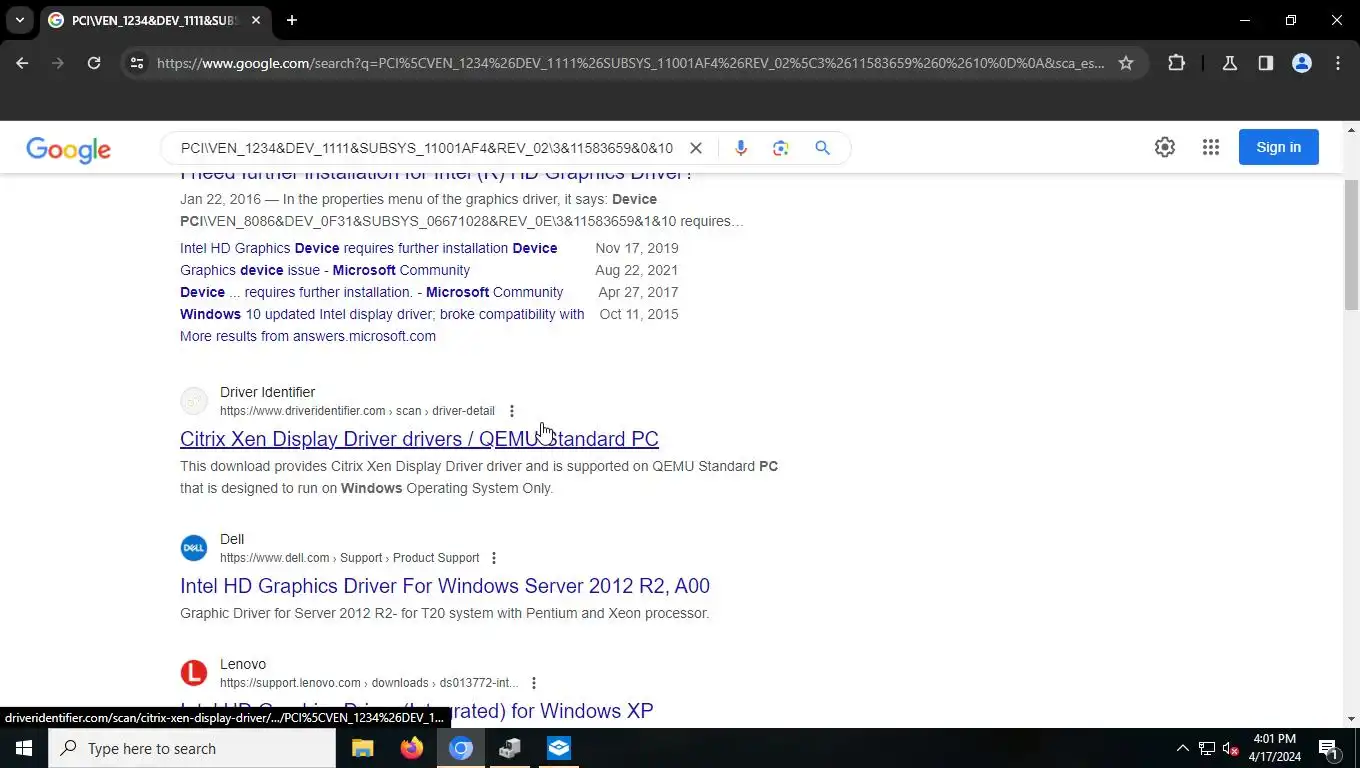Screen dimensions: 1360x768
Task: Open three-dot menu for Dell result
Action: [x=493, y=558]
